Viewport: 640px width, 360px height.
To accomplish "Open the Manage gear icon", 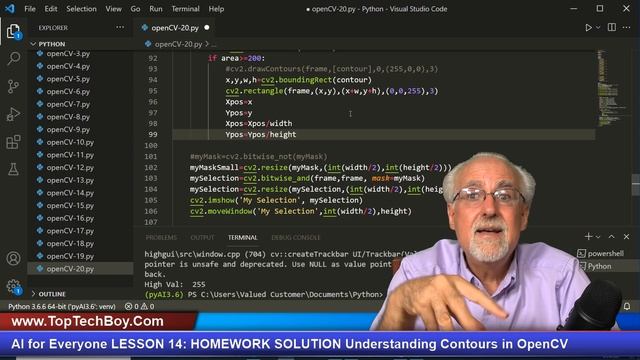I will click(13, 286).
